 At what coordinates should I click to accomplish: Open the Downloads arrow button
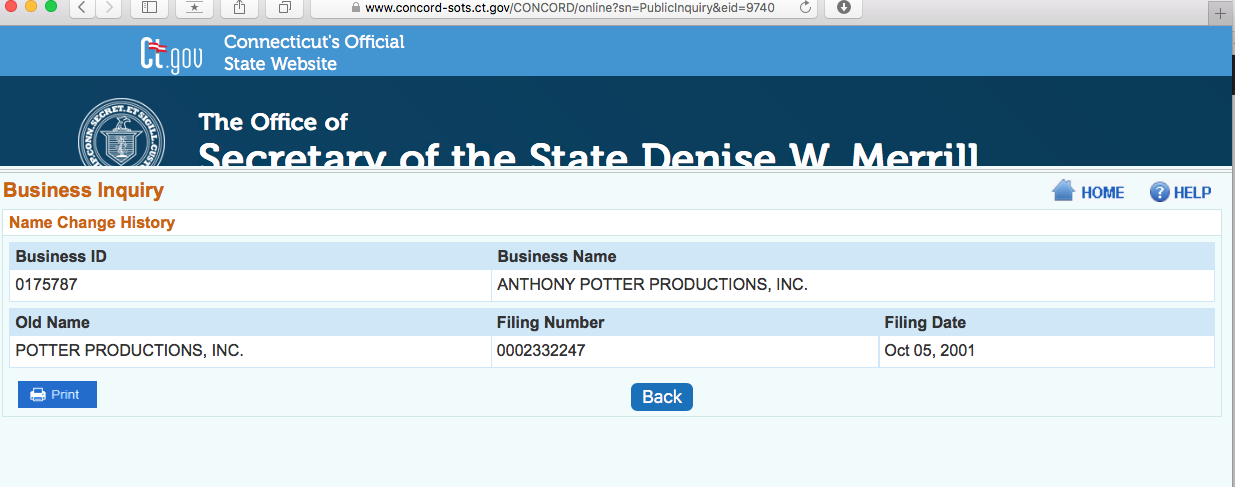[843, 8]
